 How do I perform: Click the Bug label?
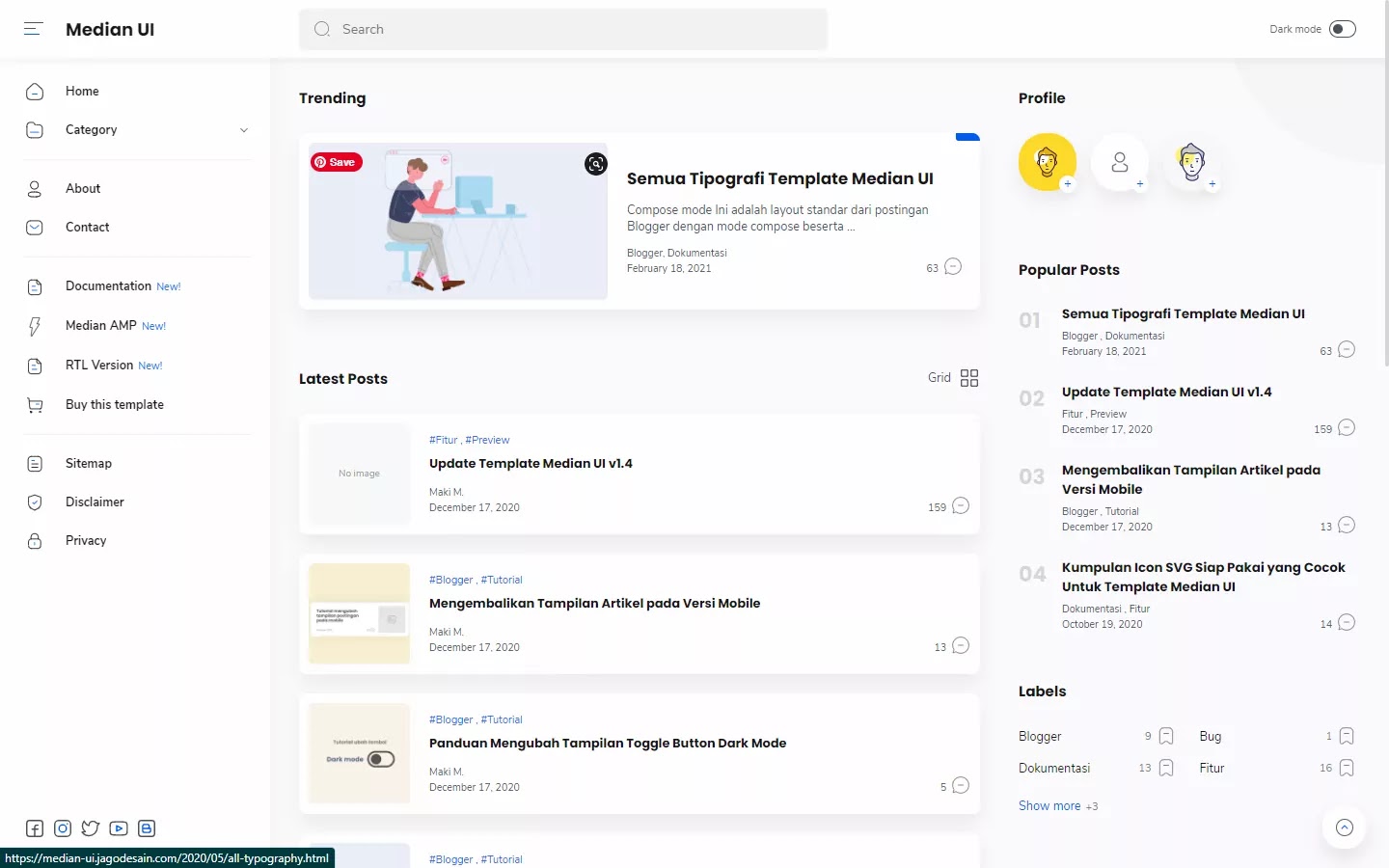(x=1211, y=737)
